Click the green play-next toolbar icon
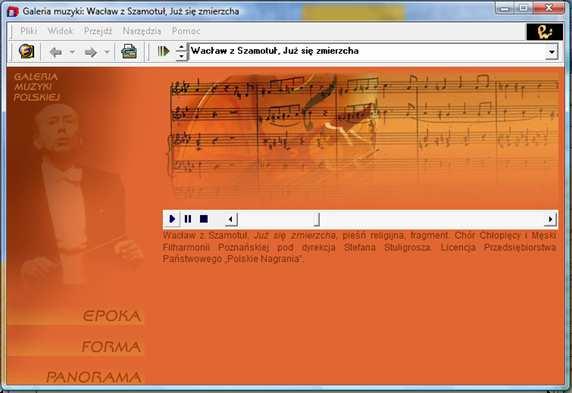The height and width of the screenshot is (393, 572). coord(163,51)
